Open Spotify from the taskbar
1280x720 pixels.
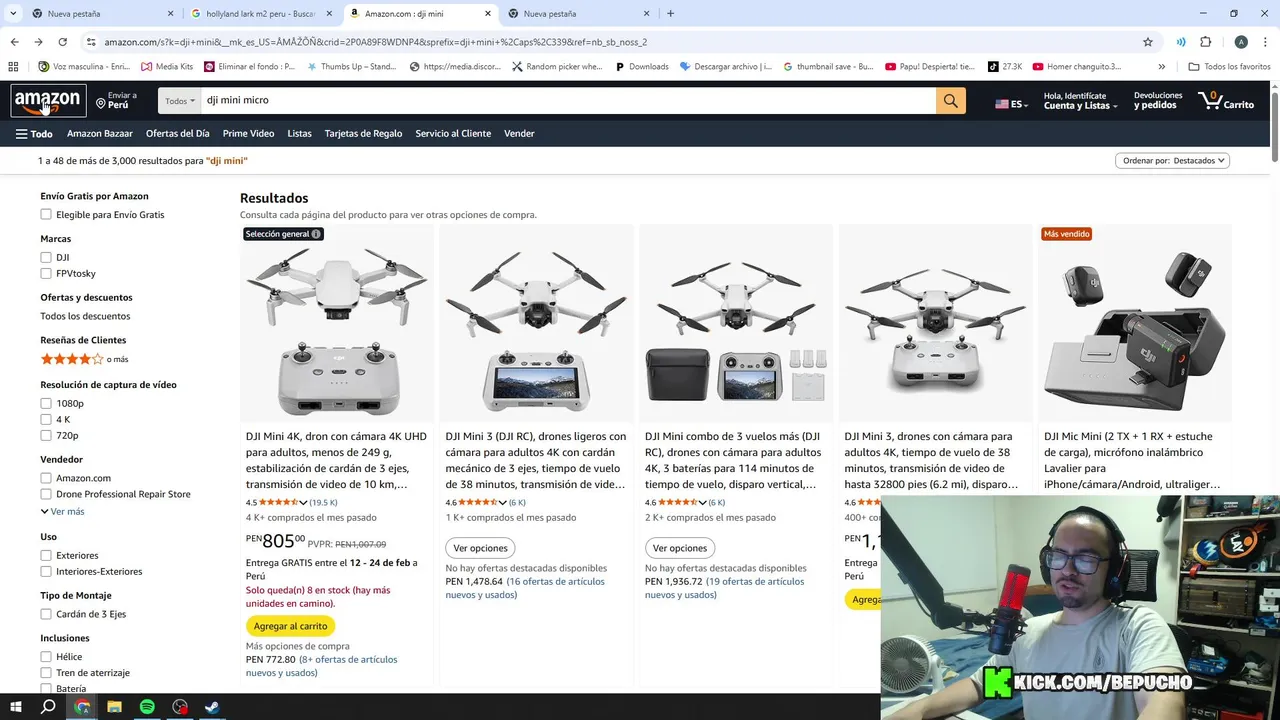[147, 707]
